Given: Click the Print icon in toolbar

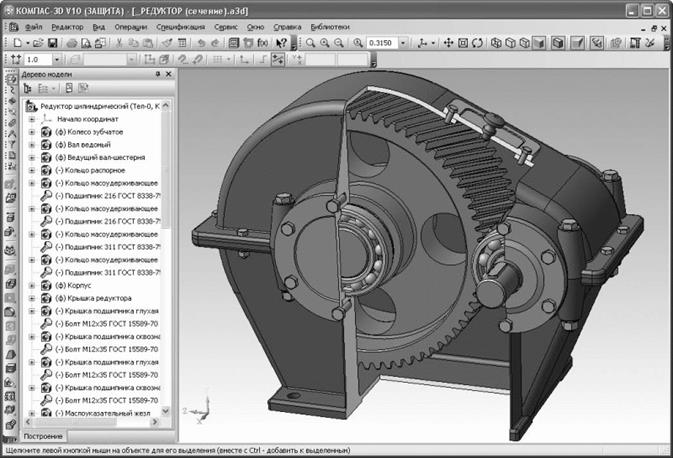Looking at the screenshot, I should coord(73,44).
